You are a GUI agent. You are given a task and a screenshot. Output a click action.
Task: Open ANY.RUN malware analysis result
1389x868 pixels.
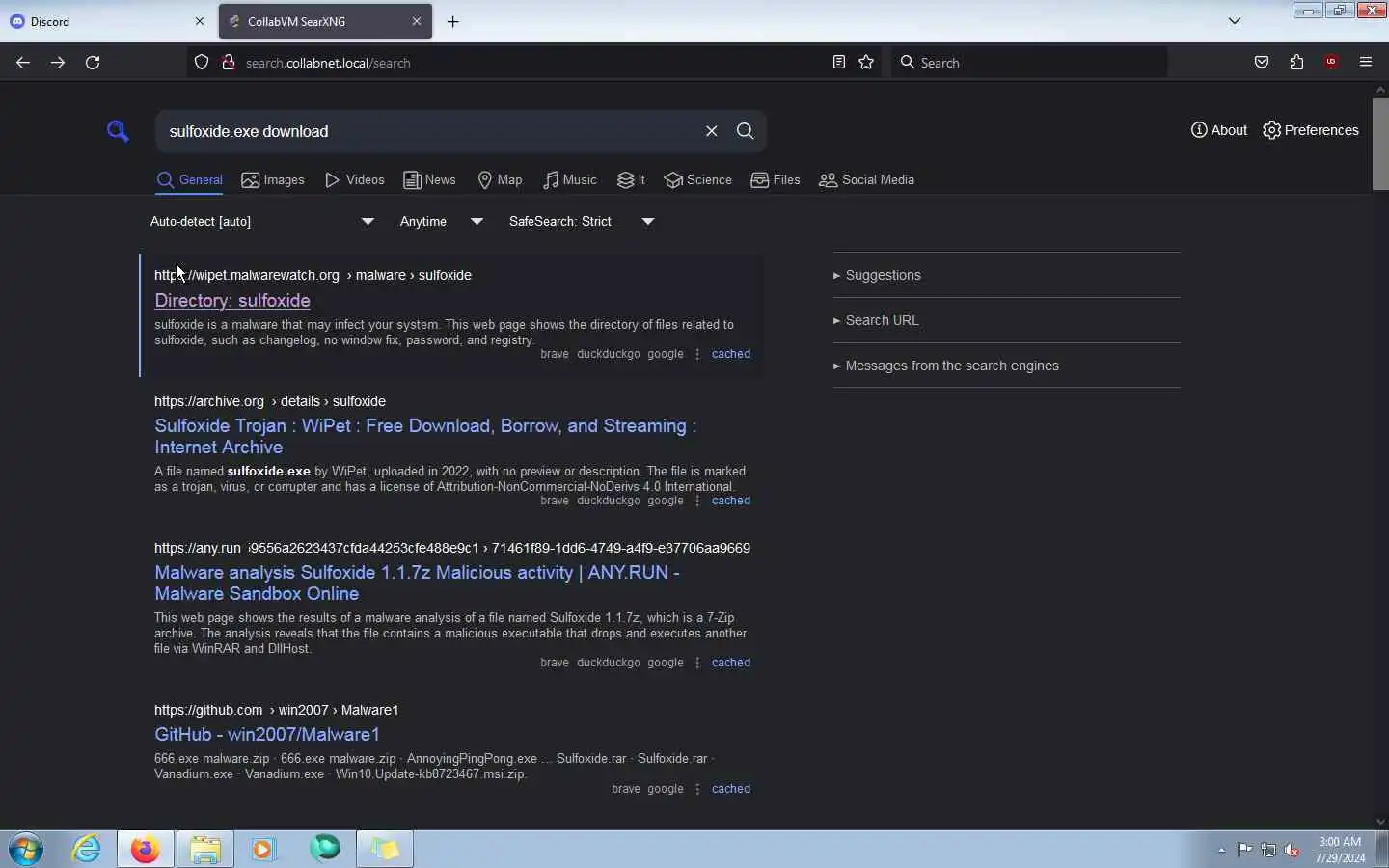click(417, 583)
